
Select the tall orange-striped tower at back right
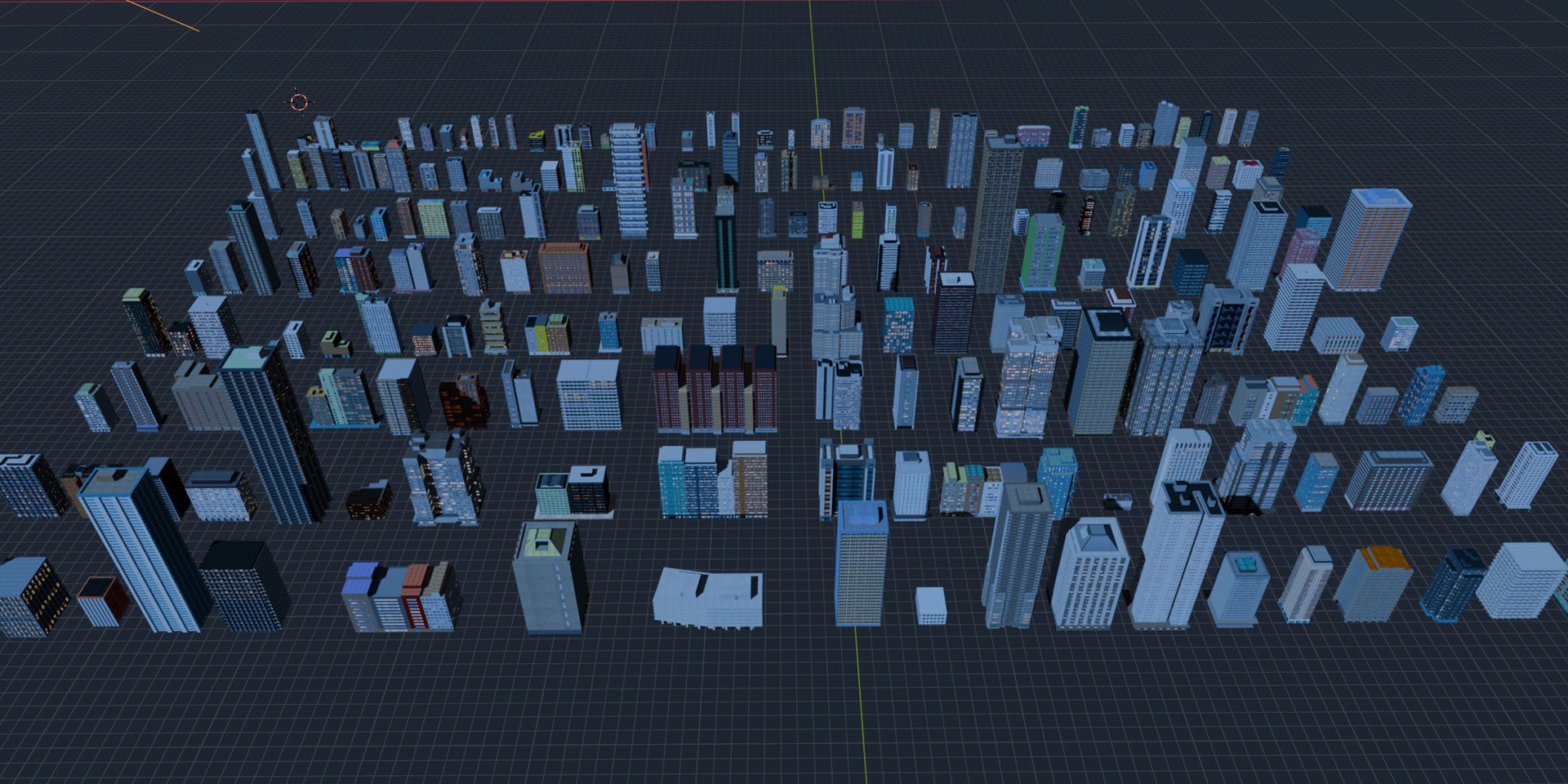pos(1367,240)
